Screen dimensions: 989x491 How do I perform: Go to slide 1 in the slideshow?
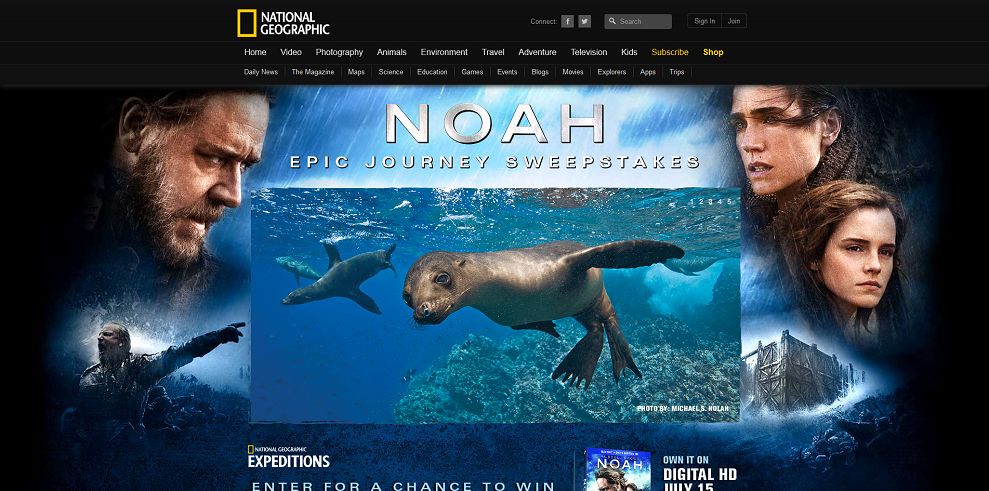692,201
